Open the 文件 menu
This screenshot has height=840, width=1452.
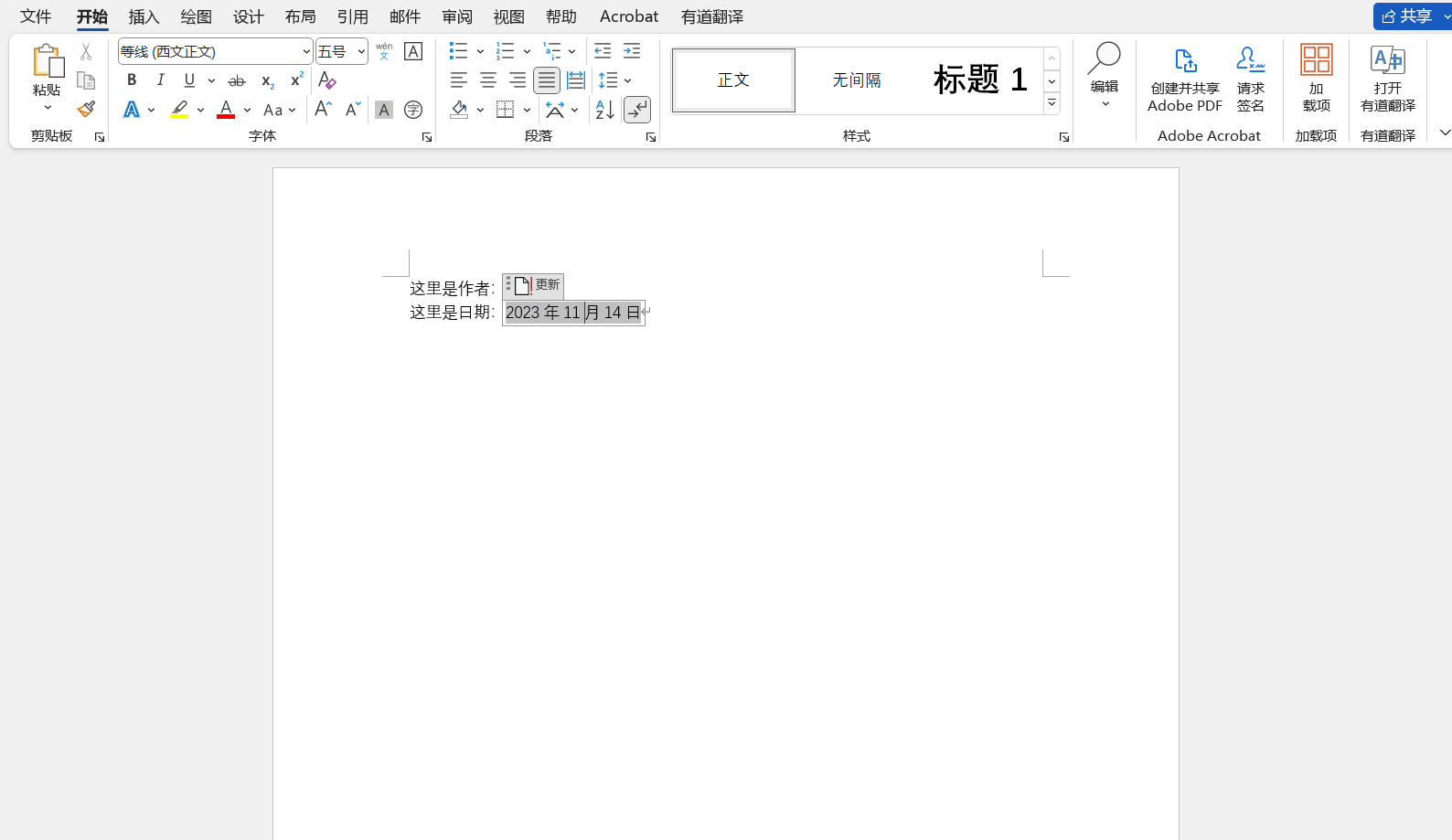click(36, 16)
